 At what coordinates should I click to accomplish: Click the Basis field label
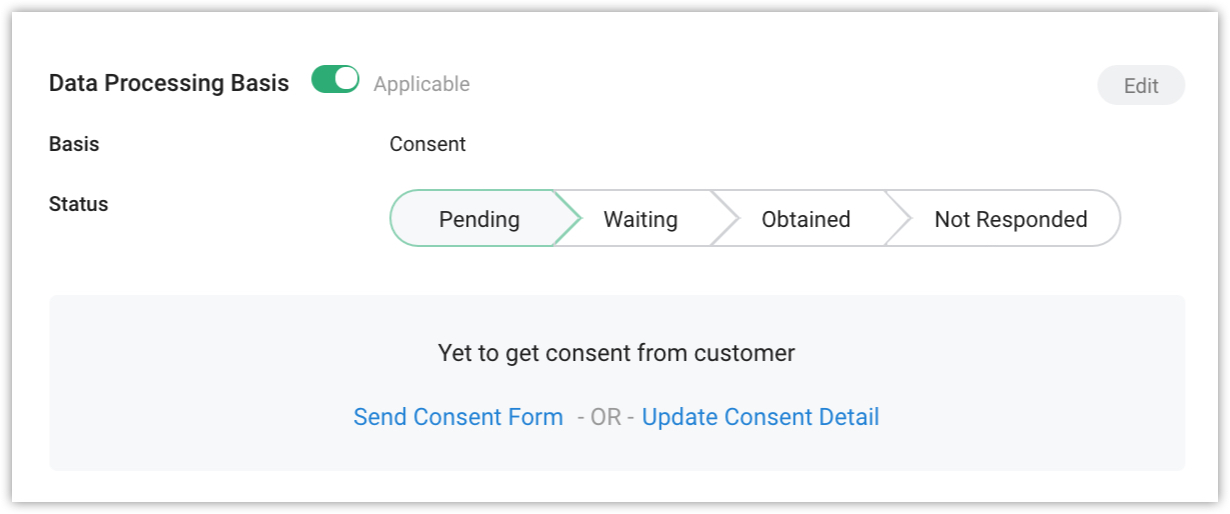click(x=74, y=144)
